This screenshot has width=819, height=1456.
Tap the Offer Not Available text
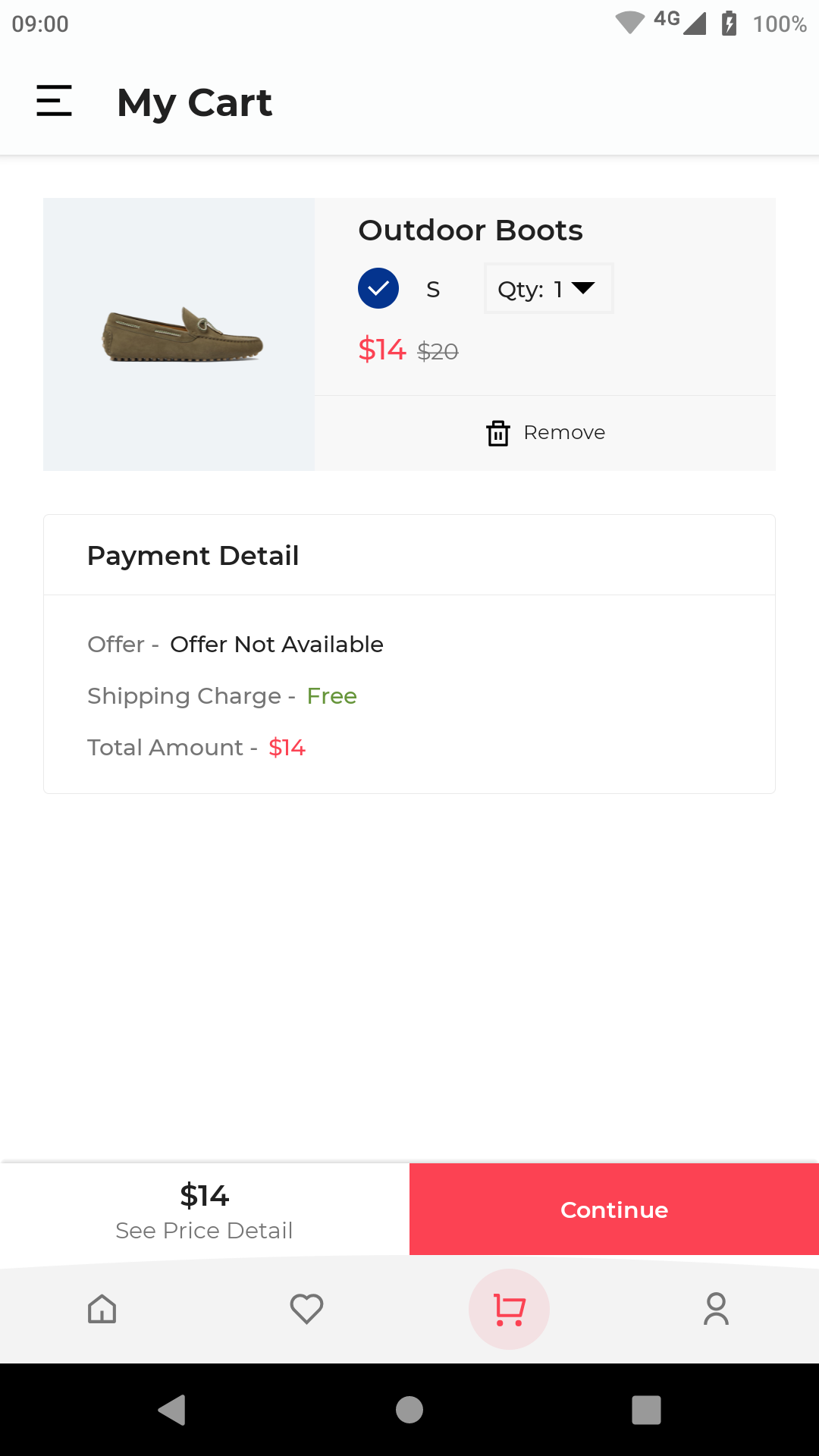[x=277, y=645]
